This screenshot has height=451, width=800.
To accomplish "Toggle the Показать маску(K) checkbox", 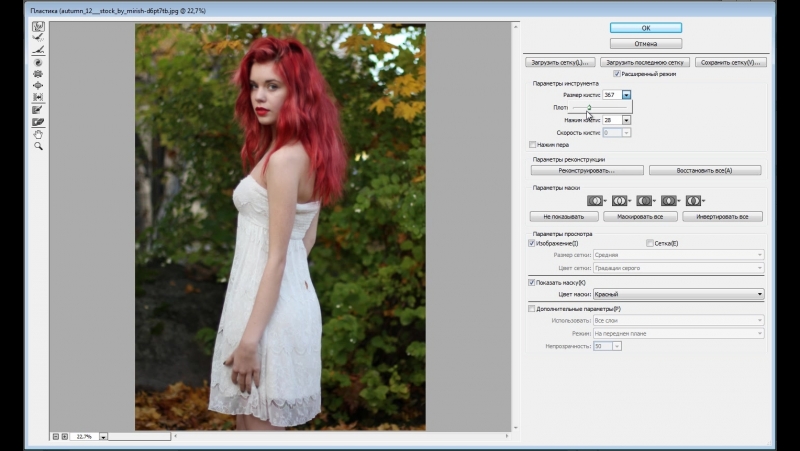I will coord(532,283).
